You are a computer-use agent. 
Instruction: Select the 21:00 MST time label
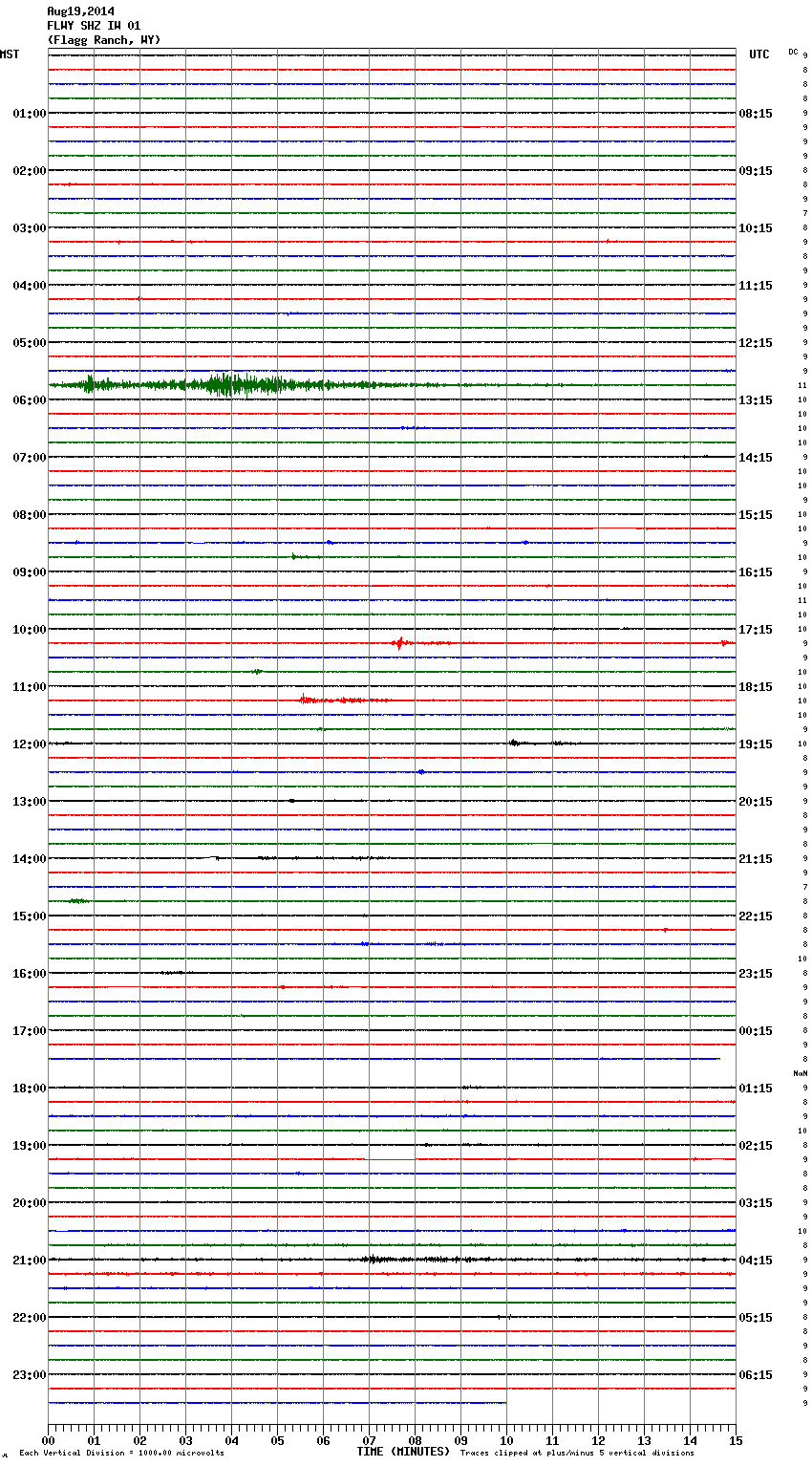(x=29, y=1261)
